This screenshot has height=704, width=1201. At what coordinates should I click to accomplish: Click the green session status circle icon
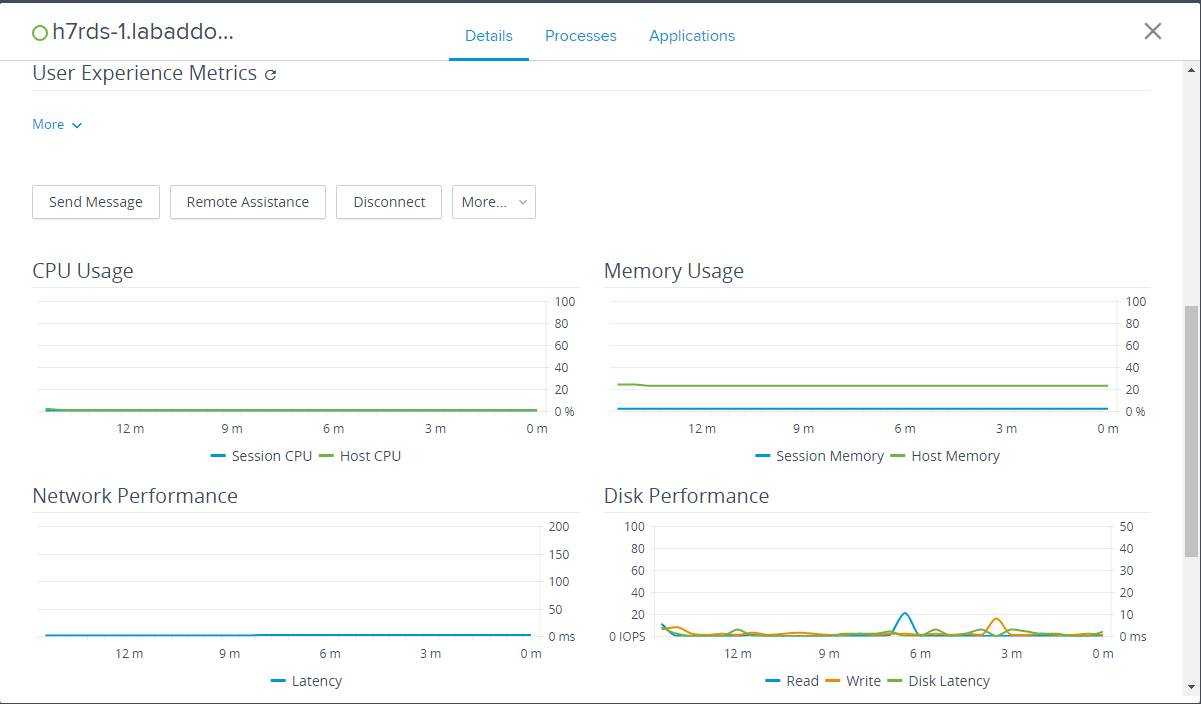[40, 33]
